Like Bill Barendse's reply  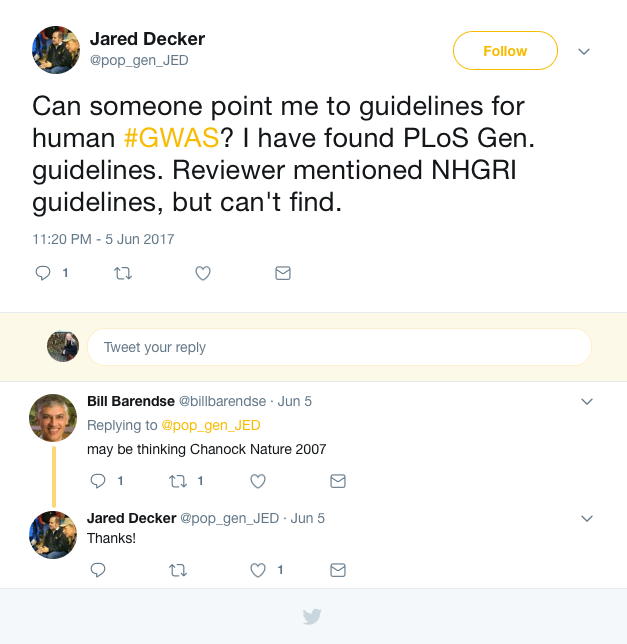(x=257, y=481)
